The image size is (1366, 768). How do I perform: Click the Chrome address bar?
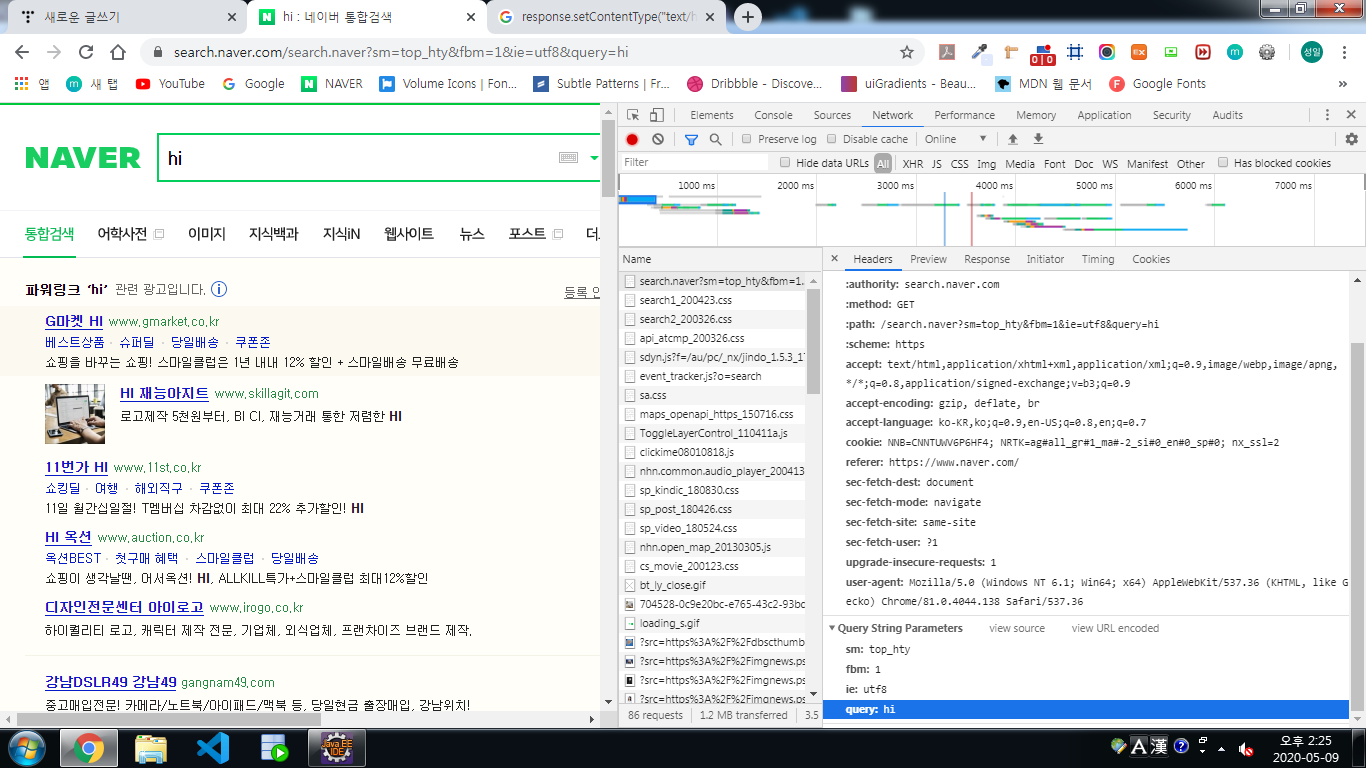(x=530, y=52)
